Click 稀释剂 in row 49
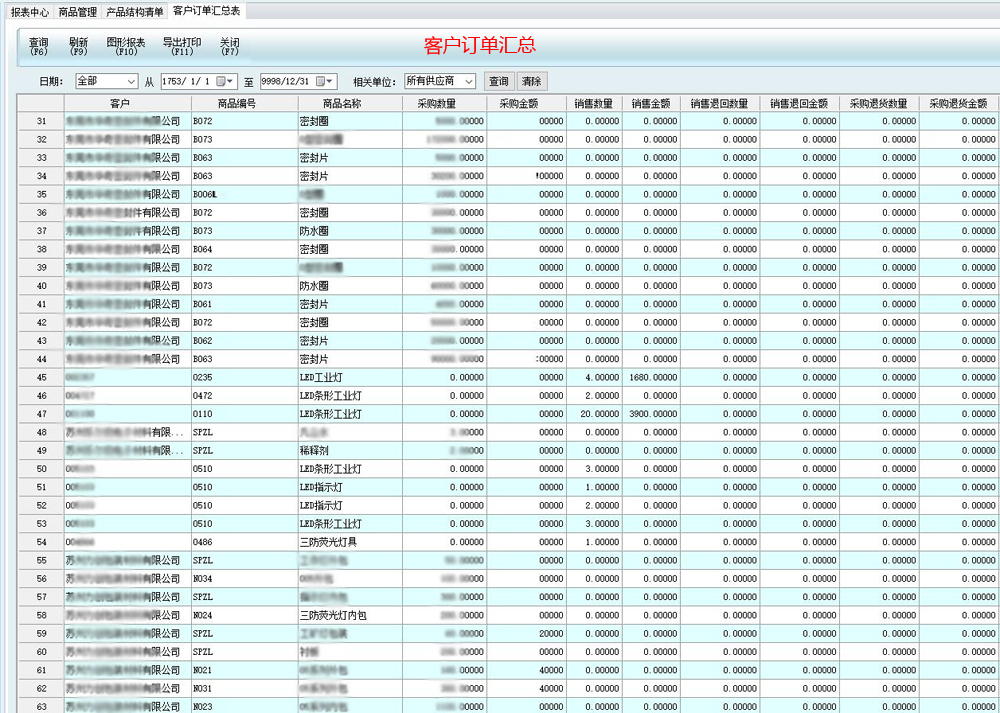 tap(314, 451)
